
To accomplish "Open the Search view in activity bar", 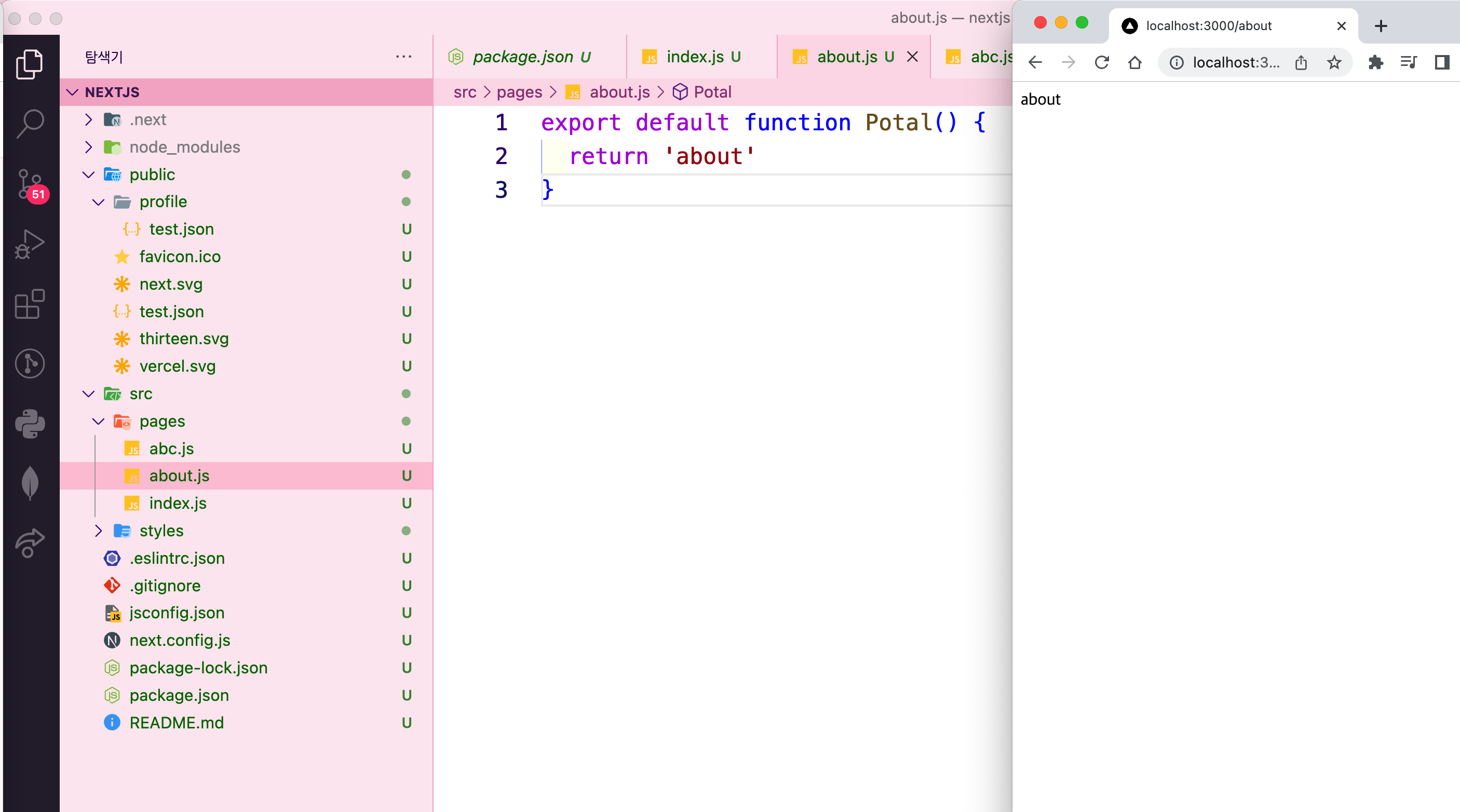I will pyautogui.click(x=30, y=124).
